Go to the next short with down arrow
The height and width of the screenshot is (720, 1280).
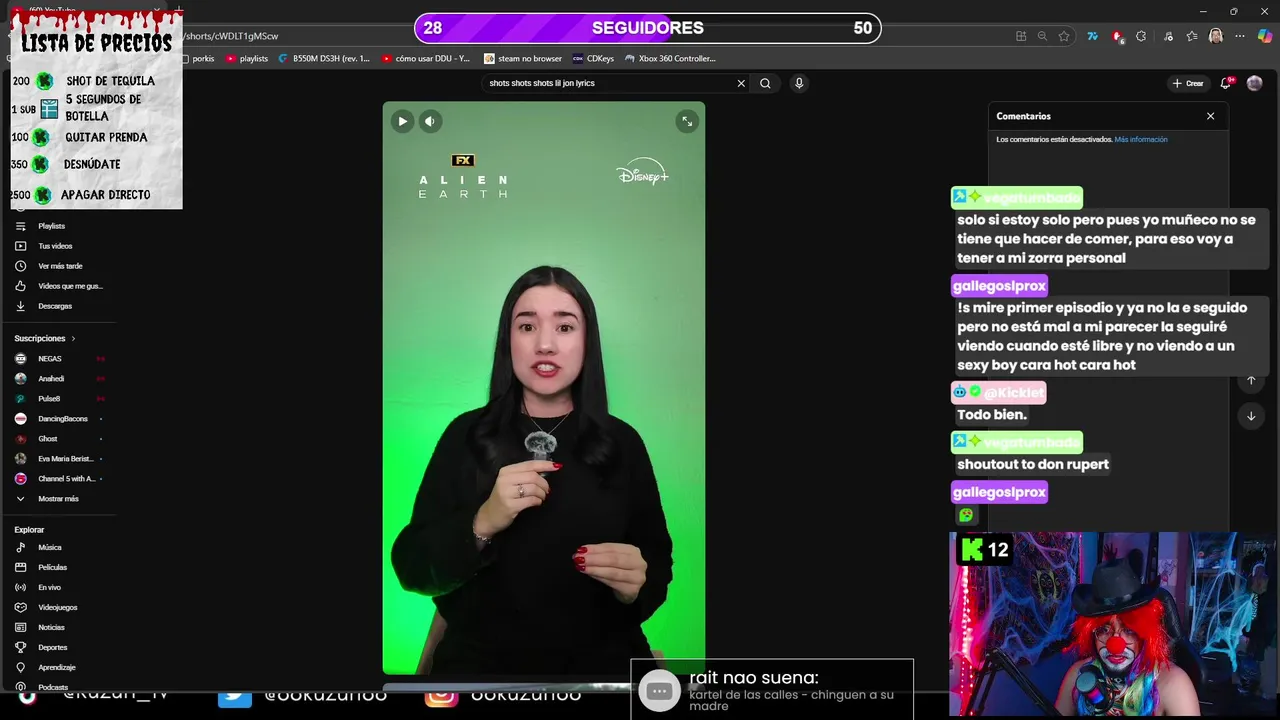(x=1250, y=416)
